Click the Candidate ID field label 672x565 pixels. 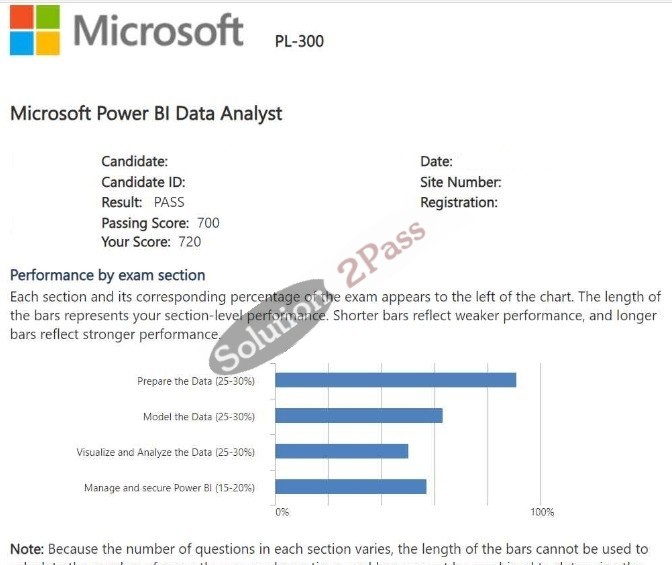(144, 182)
